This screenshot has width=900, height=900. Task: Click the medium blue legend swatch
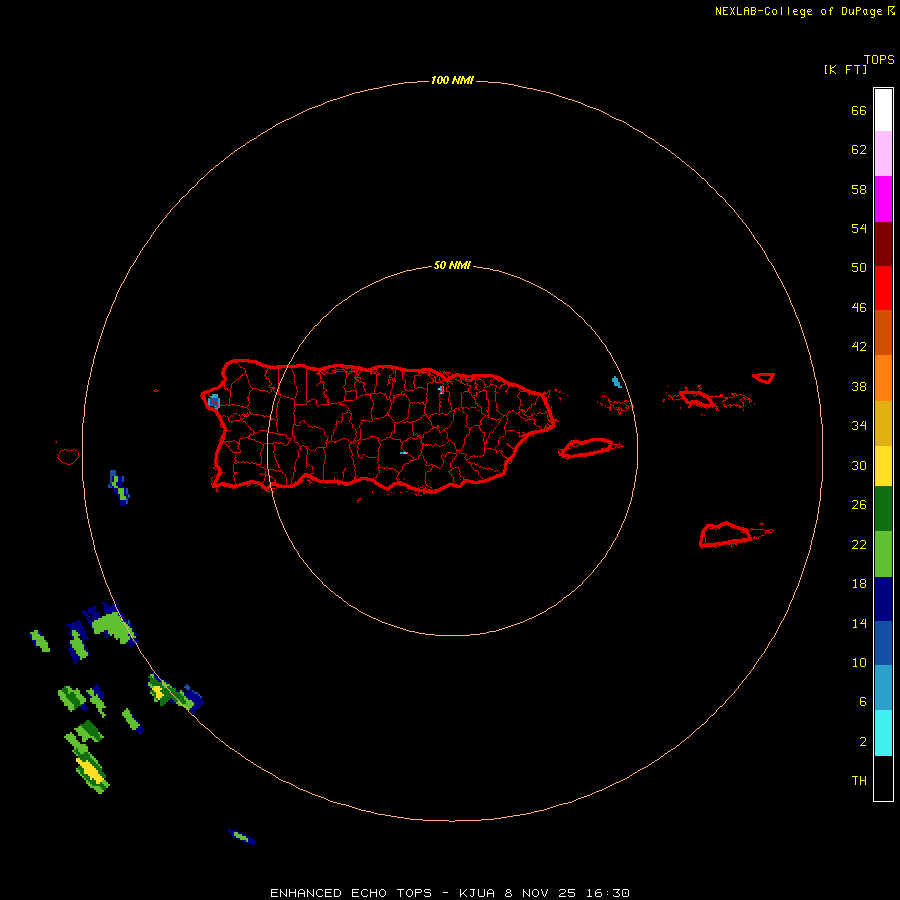tap(883, 643)
